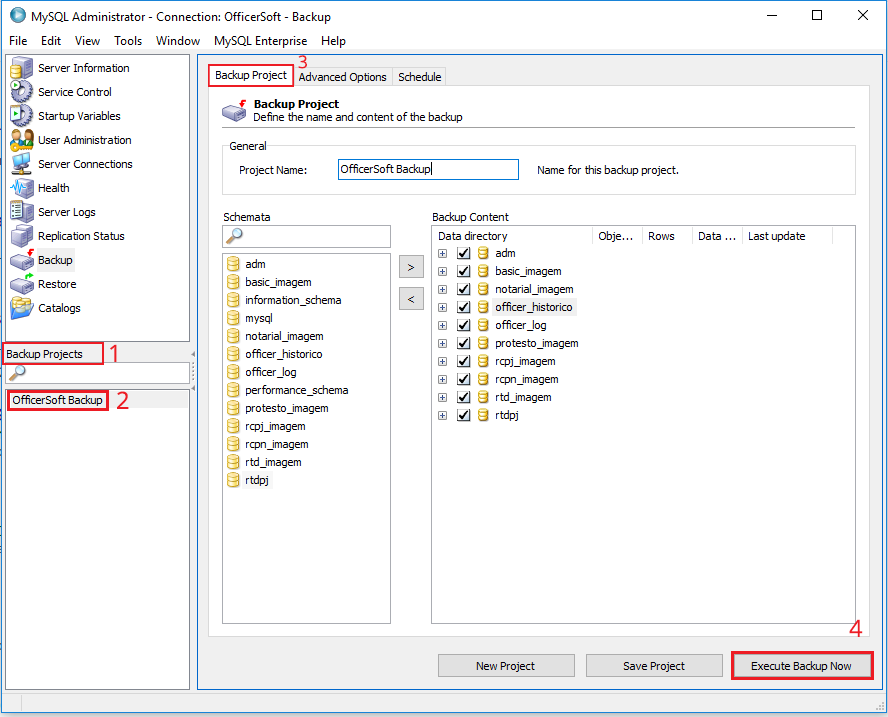Expand the basic_imagem tree node
The image size is (888, 717).
coord(442,272)
